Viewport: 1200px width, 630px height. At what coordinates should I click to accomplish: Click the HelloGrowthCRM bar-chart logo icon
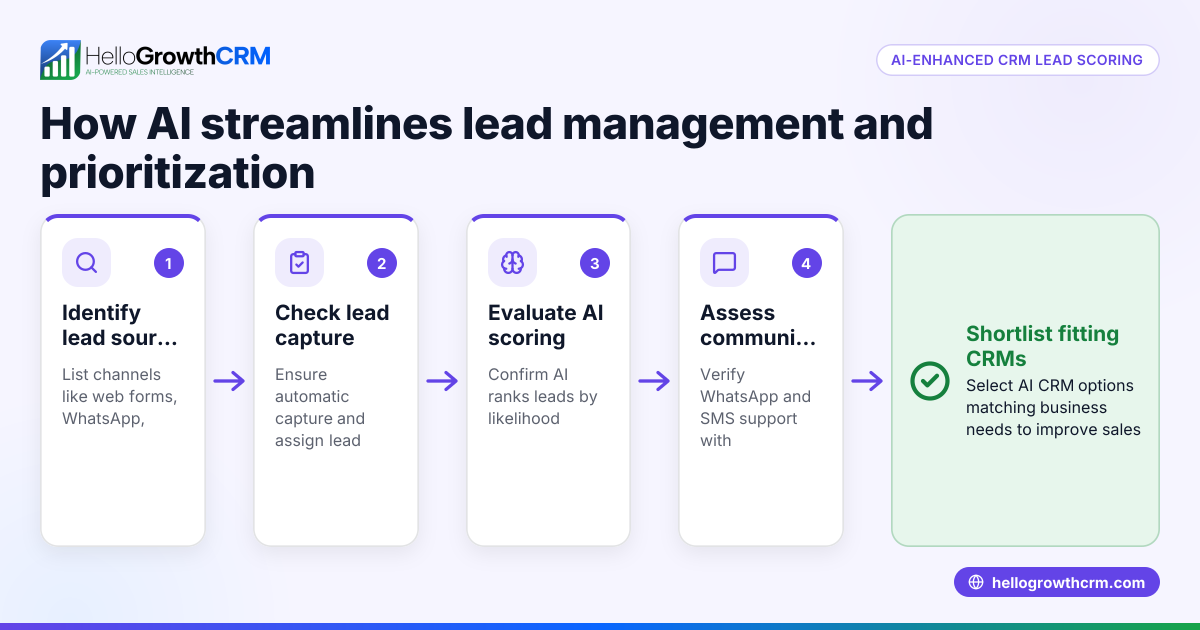tap(60, 60)
